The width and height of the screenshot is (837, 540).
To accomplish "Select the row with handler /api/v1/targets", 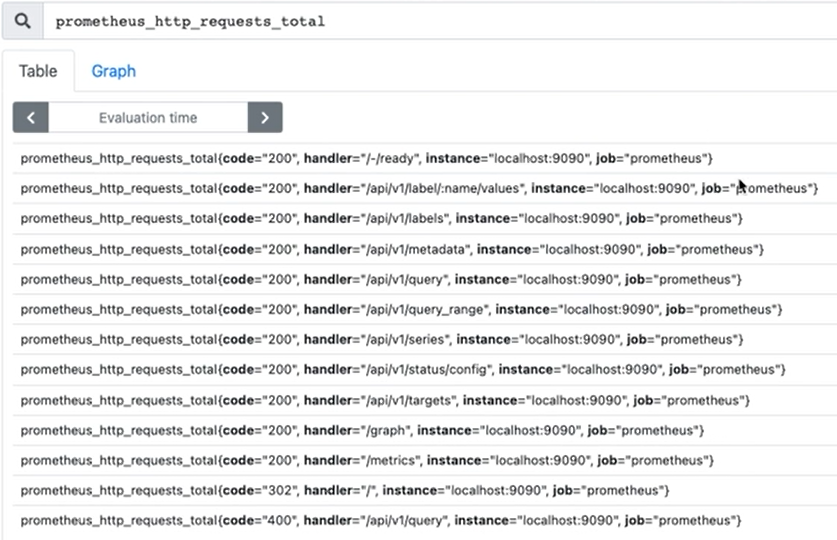I will [x=385, y=400].
